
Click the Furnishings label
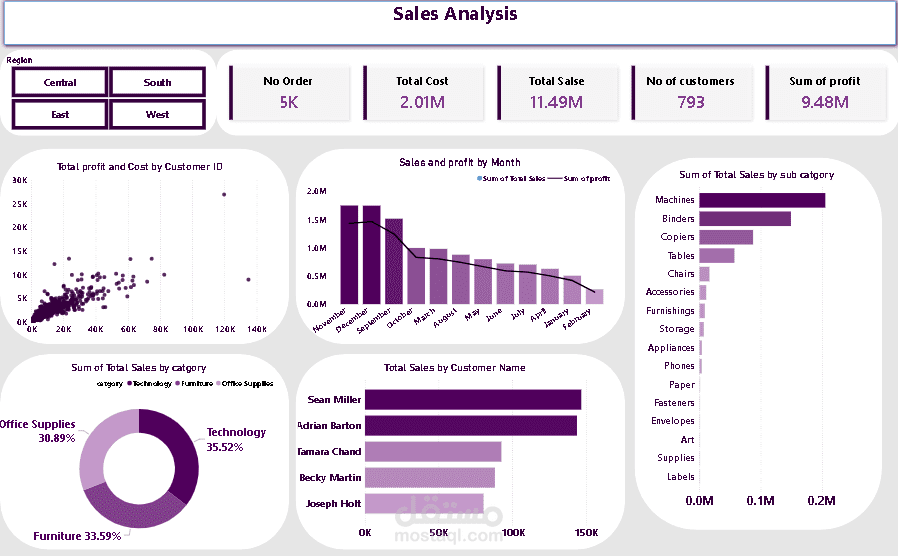point(670,311)
